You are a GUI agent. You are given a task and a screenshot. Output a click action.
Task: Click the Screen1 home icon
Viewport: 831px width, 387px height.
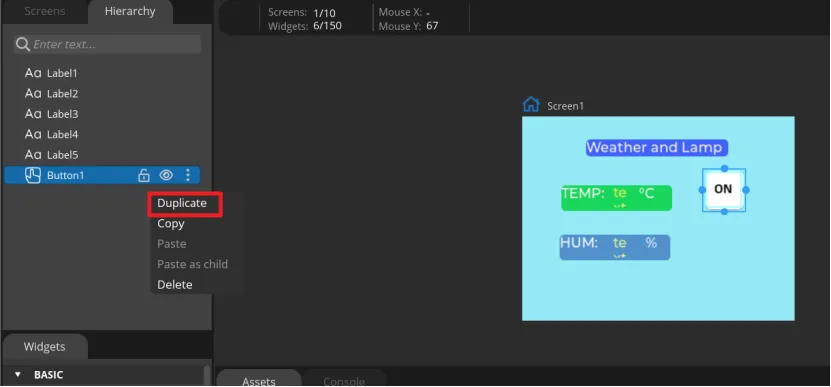click(x=531, y=104)
